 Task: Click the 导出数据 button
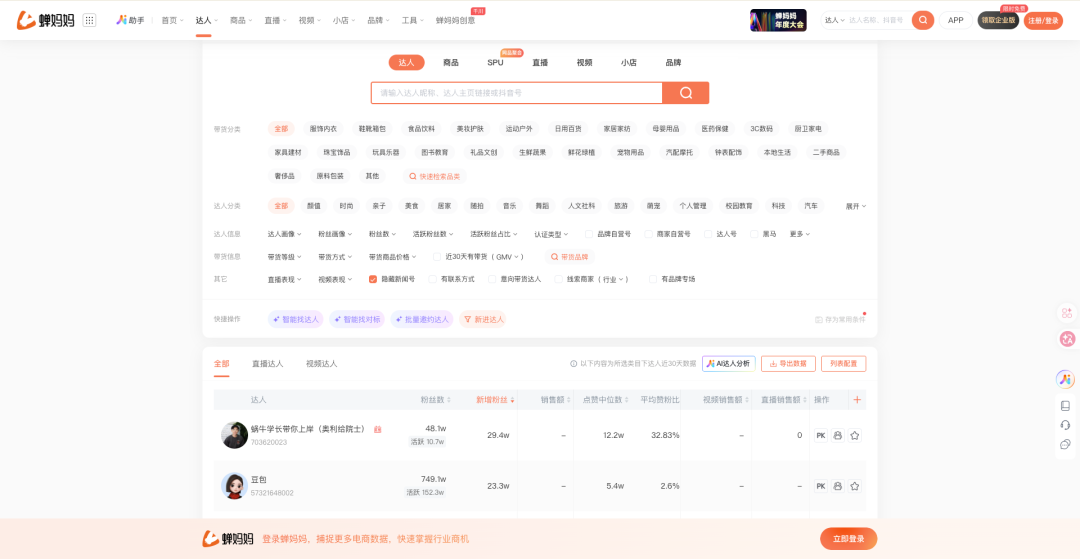tap(788, 364)
